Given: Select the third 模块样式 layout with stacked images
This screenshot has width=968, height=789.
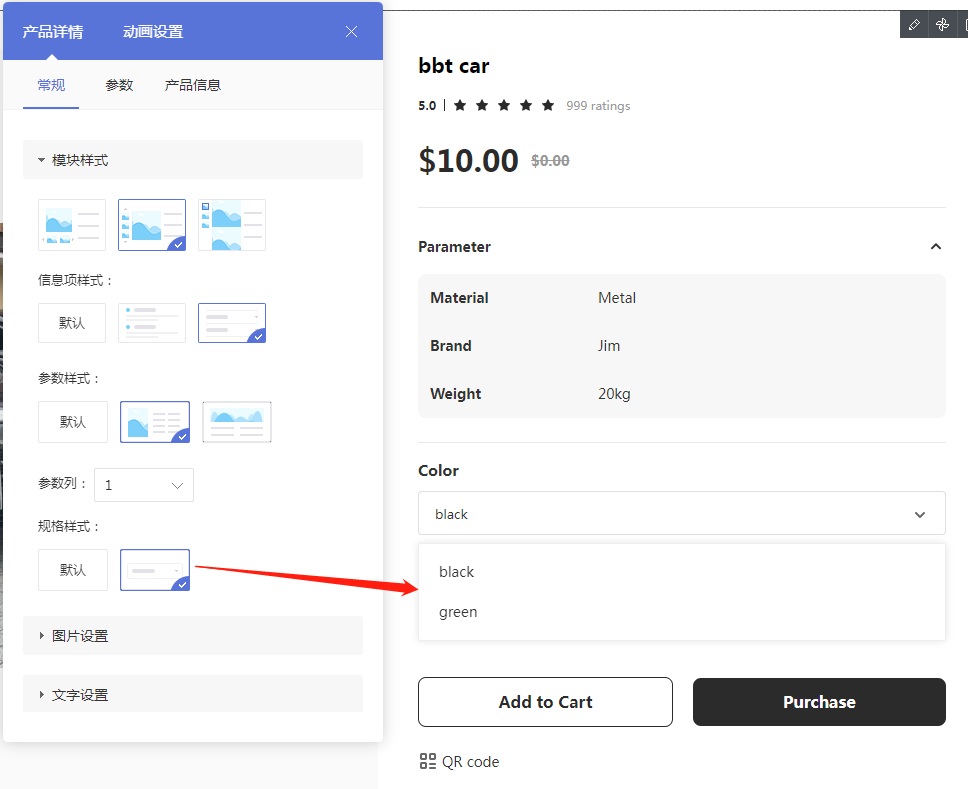Looking at the screenshot, I should coord(232,225).
